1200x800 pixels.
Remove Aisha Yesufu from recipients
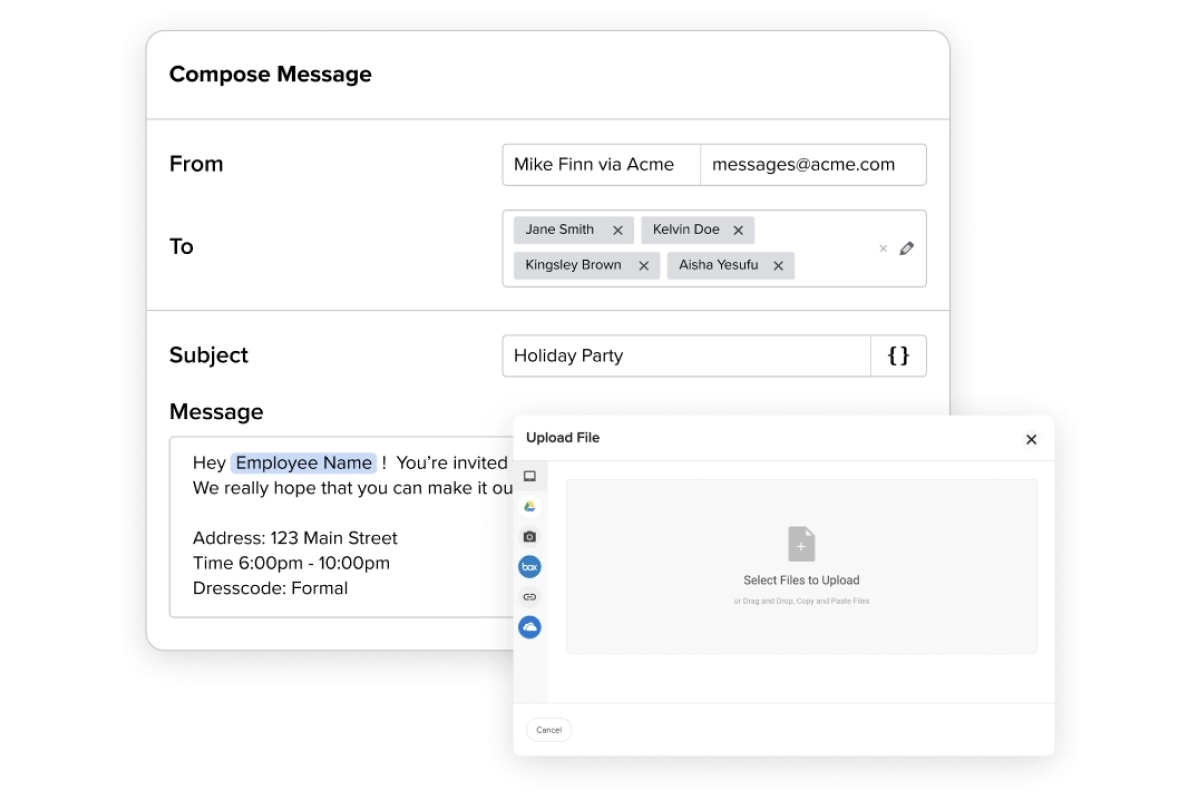[x=778, y=265]
